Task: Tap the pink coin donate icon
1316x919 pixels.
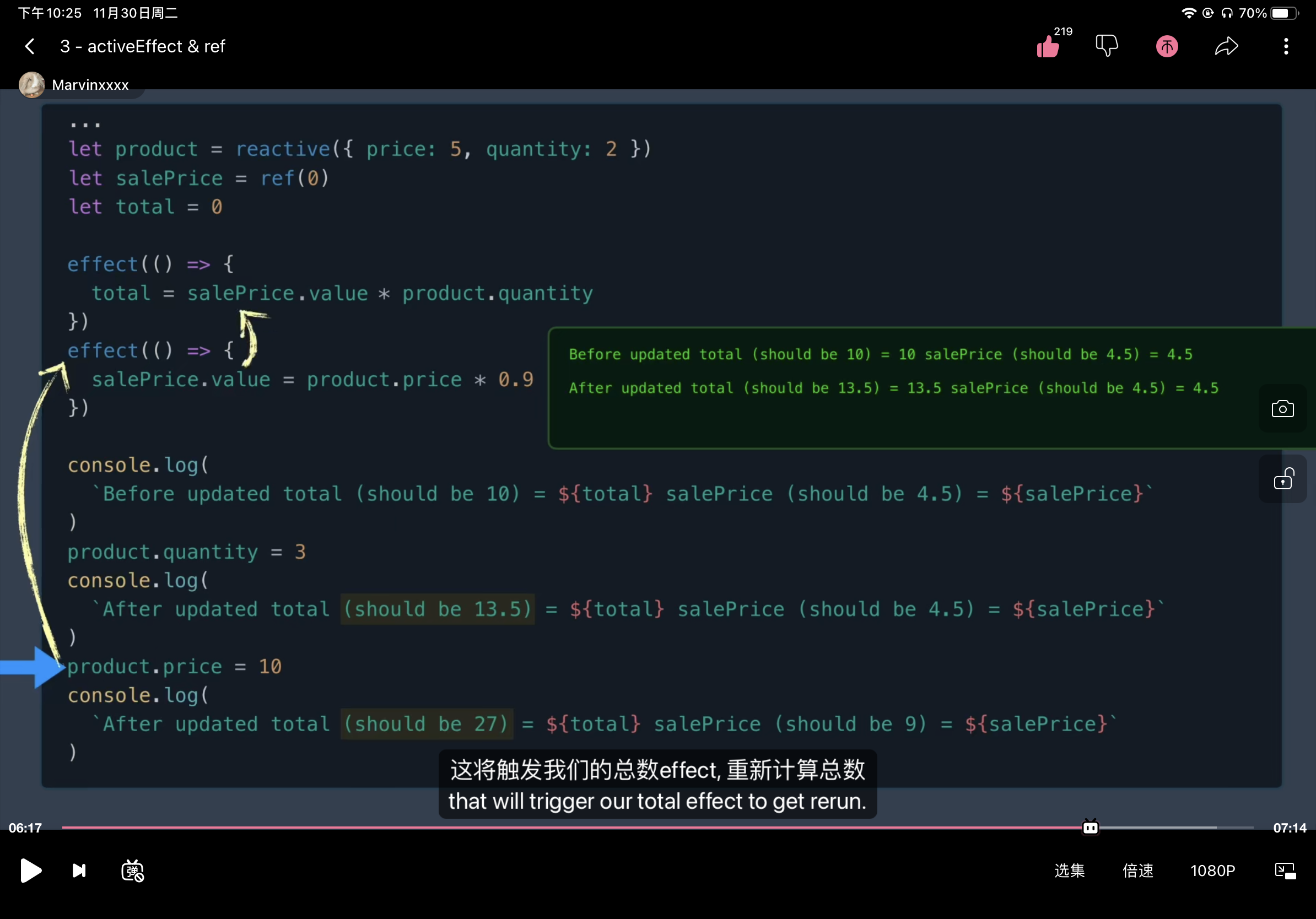Action: (x=1167, y=46)
